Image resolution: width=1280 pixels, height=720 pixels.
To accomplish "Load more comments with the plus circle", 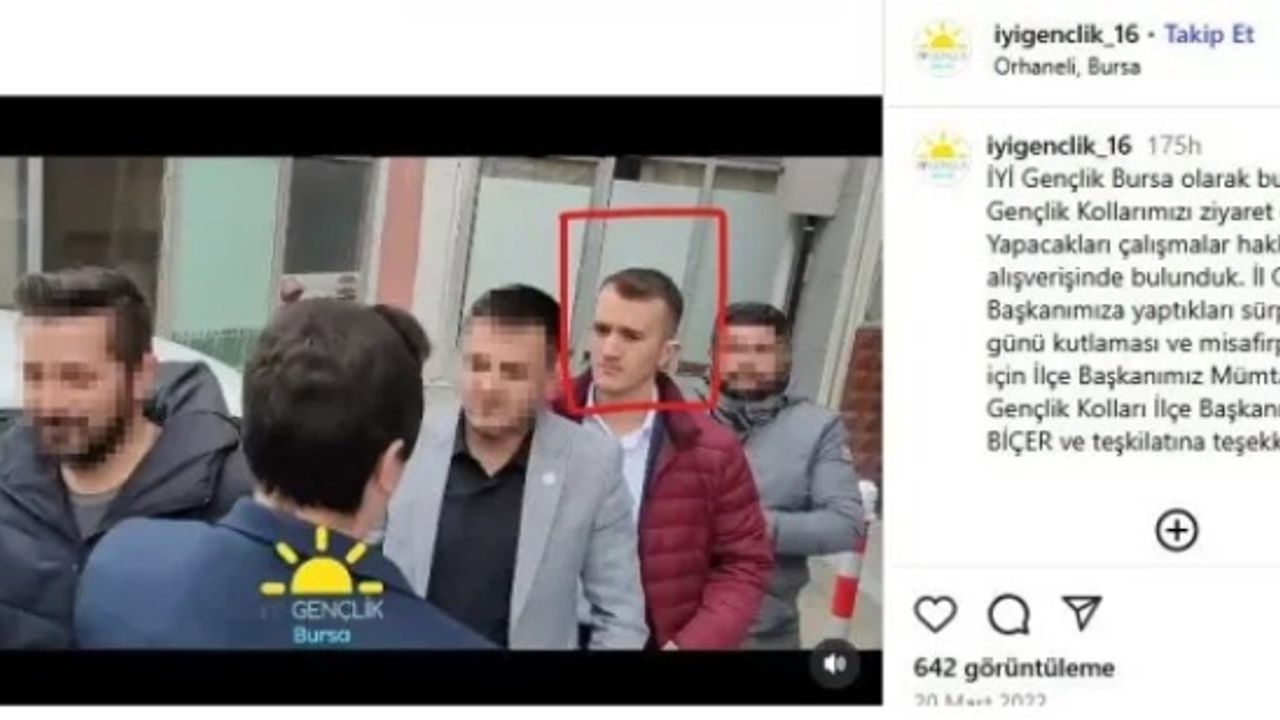I will click(1176, 530).
